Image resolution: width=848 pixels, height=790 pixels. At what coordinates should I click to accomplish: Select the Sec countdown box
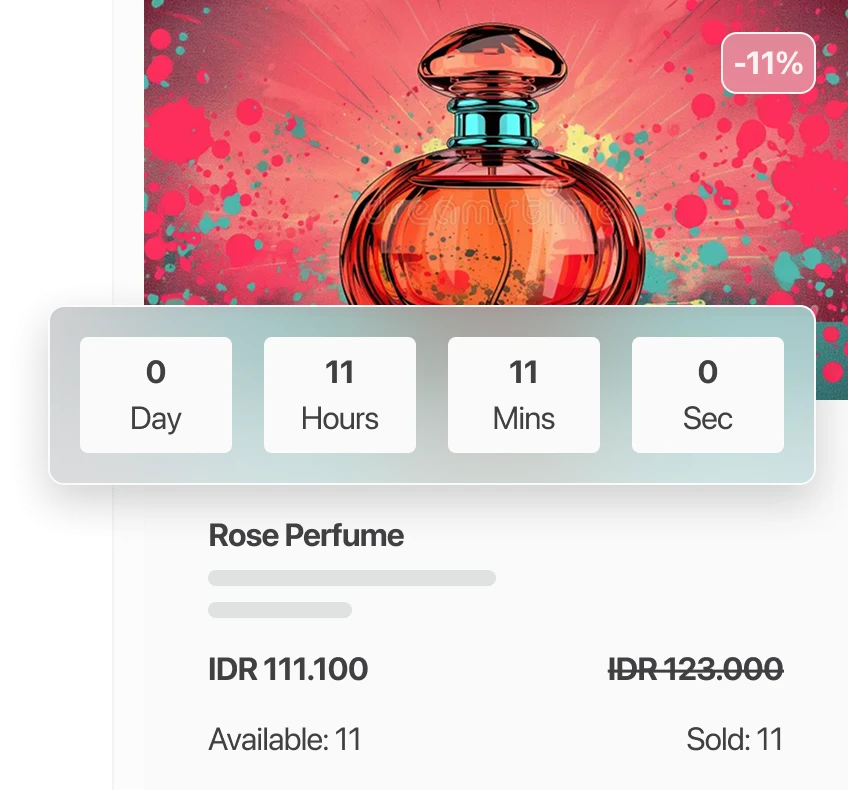point(707,395)
